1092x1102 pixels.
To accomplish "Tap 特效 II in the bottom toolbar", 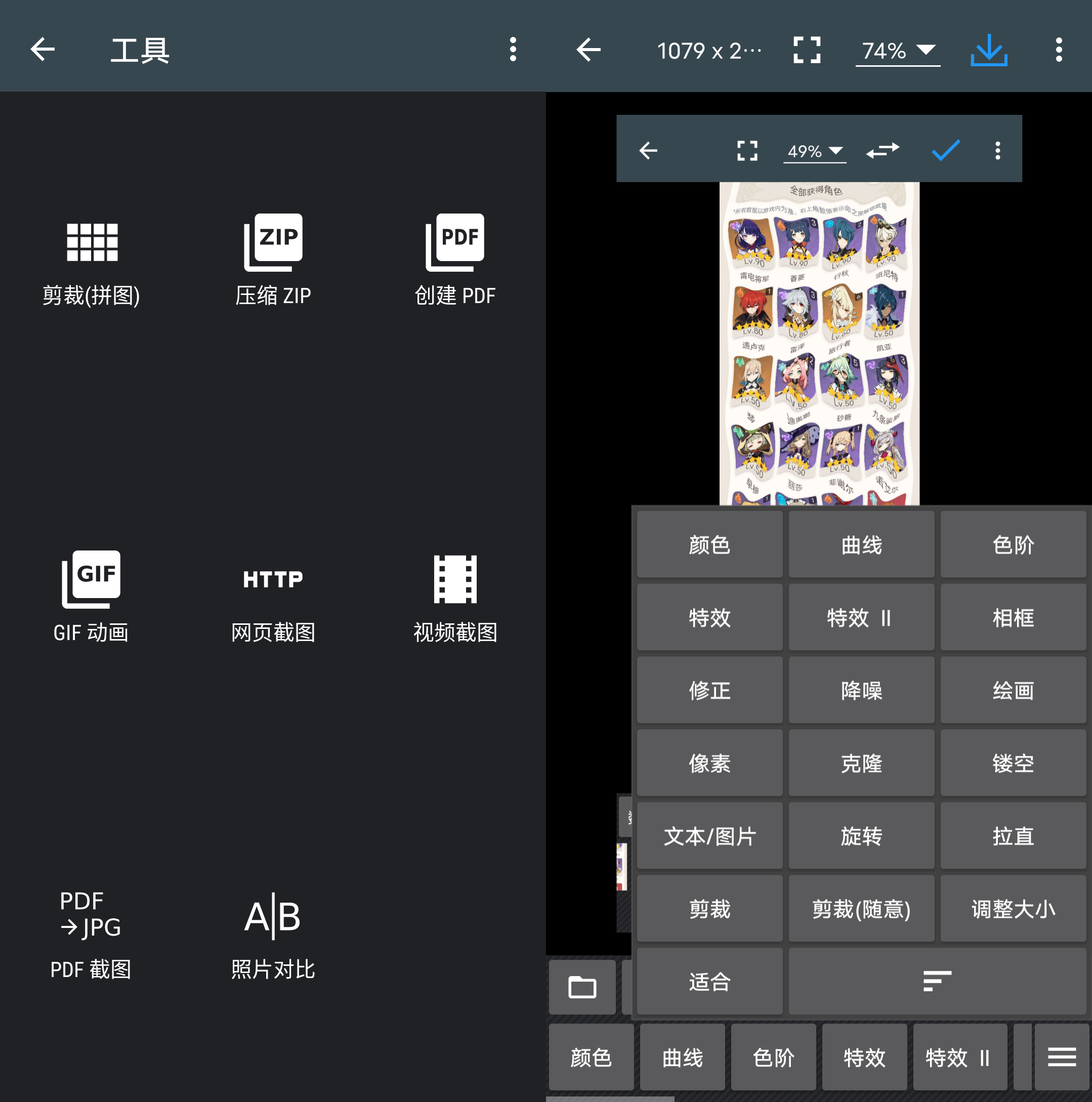I will pos(959,1057).
